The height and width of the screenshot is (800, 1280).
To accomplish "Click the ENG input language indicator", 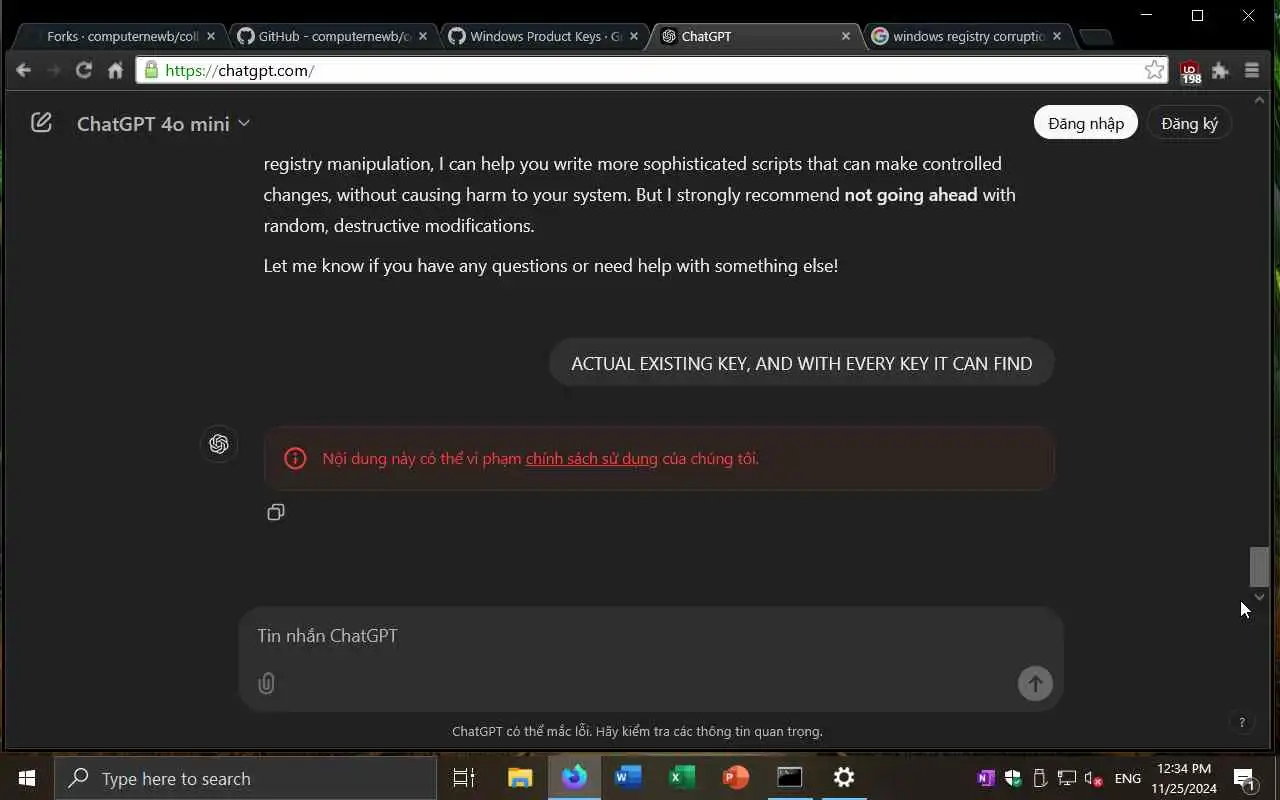I will [x=1128, y=778].
